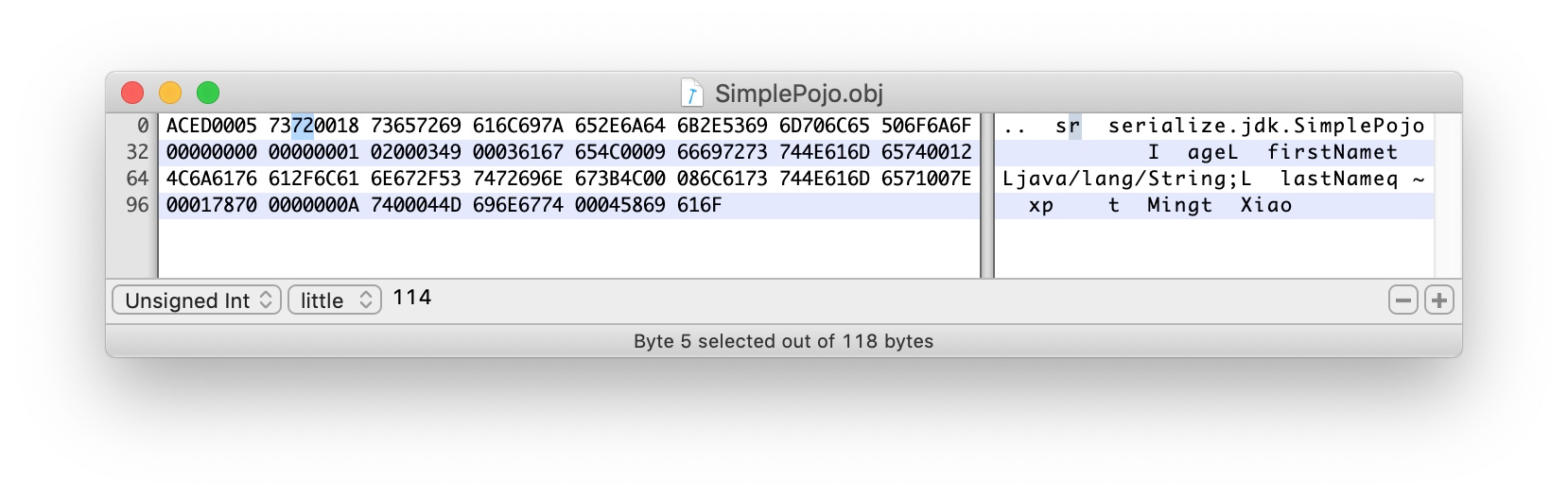Image resolution: width=1568 pixels, height=497 pixels.
Task: Add data inspector with plus button
Action: click(1439, 300)
